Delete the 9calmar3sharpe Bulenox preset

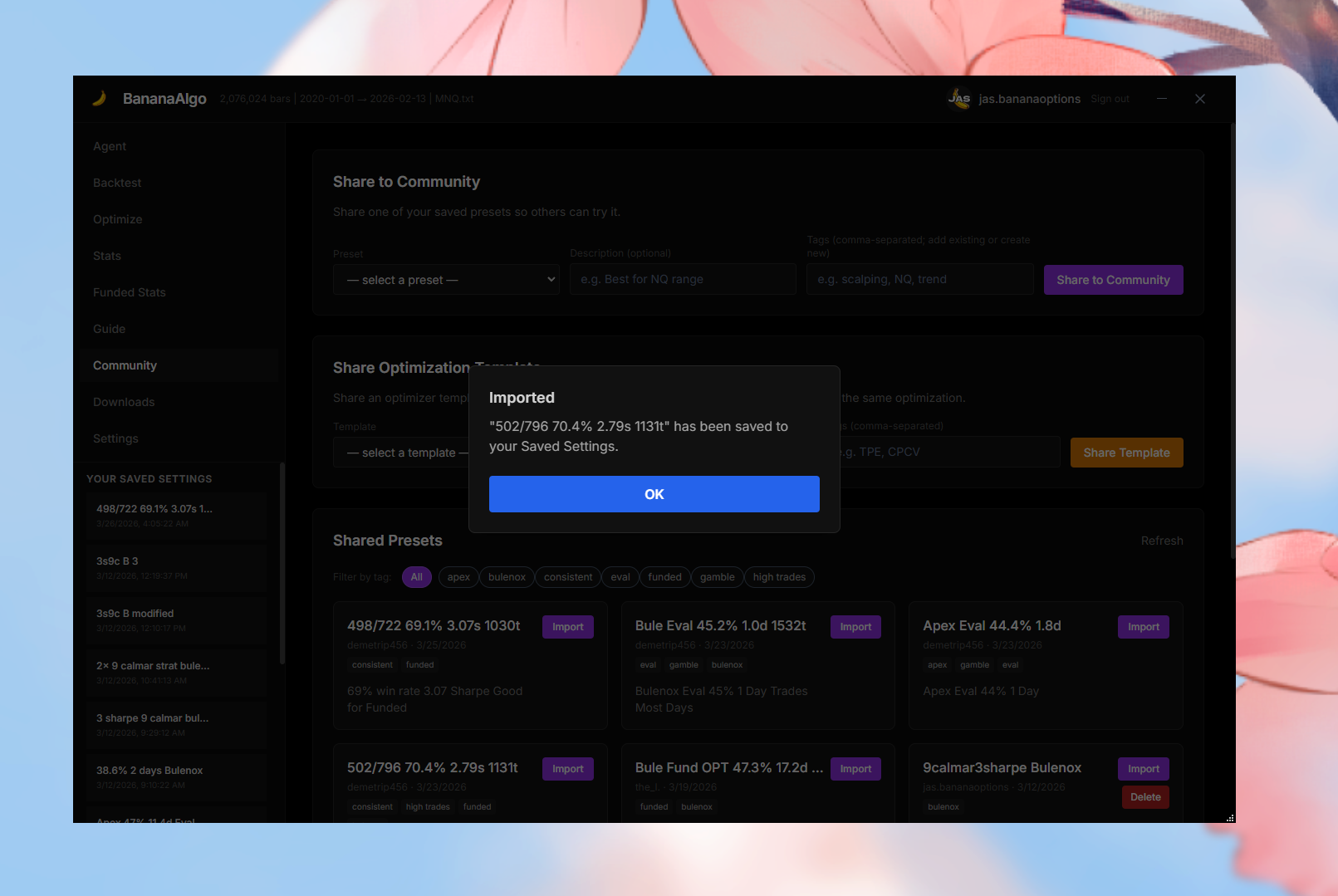1144,796
